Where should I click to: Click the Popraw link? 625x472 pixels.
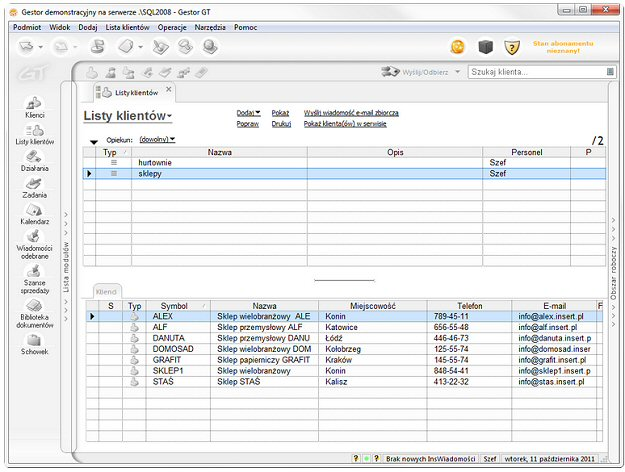[248, 124]
